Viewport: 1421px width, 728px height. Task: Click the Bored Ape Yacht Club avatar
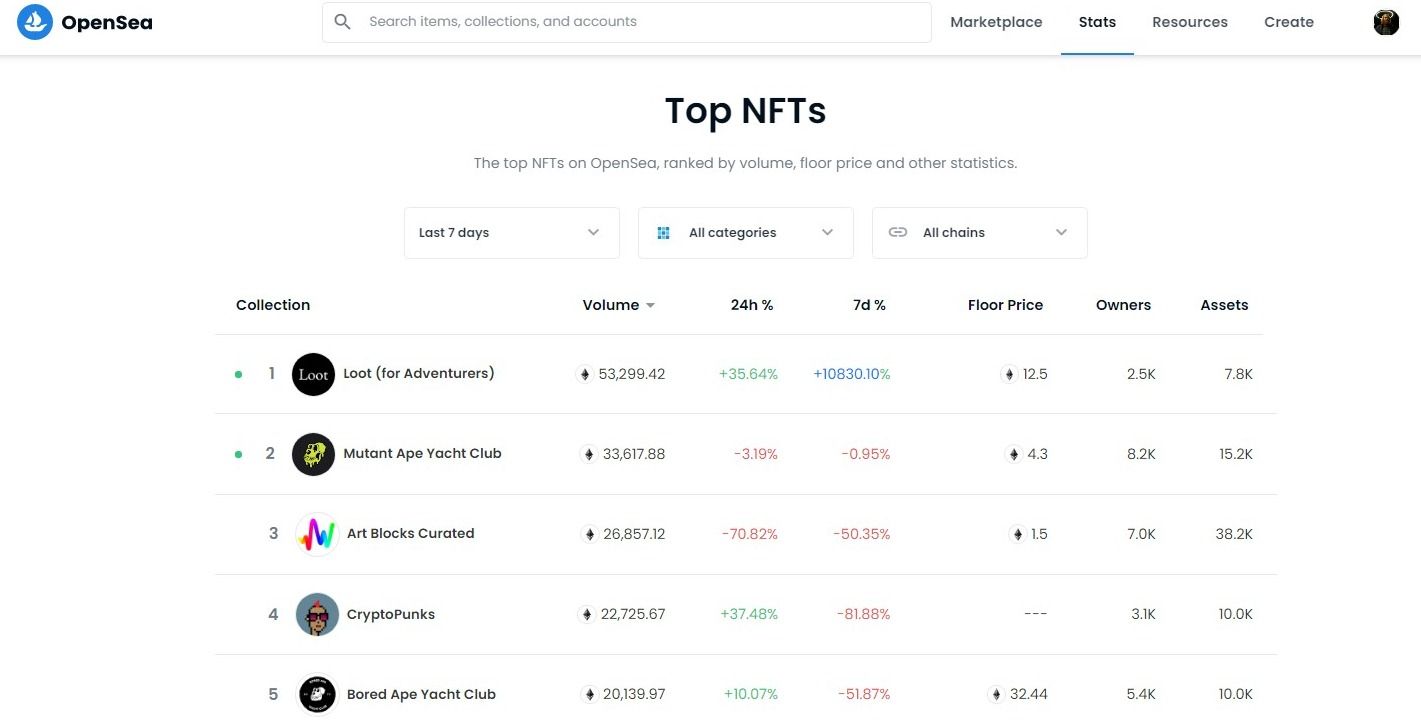click(x=317, y=694)
